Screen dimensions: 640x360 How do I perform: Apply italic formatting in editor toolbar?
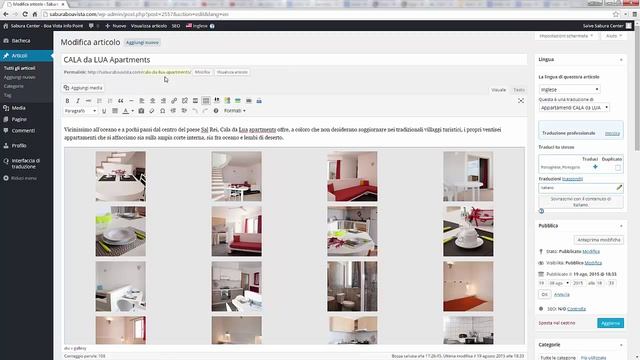tap(78, 101)
